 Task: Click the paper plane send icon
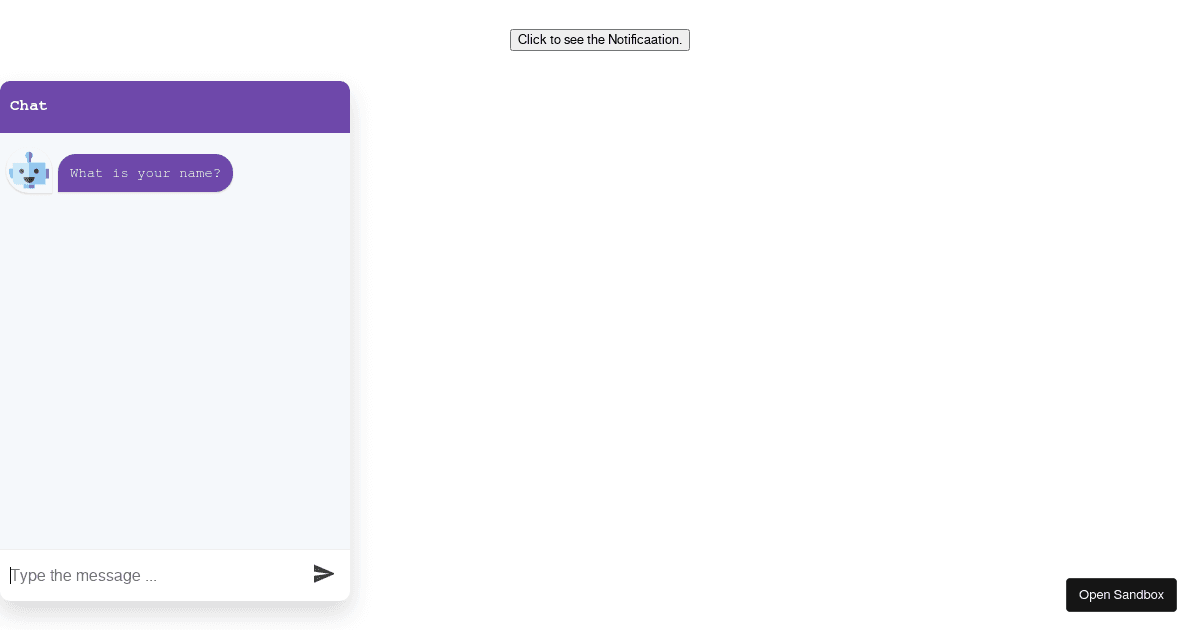[323, 574]
